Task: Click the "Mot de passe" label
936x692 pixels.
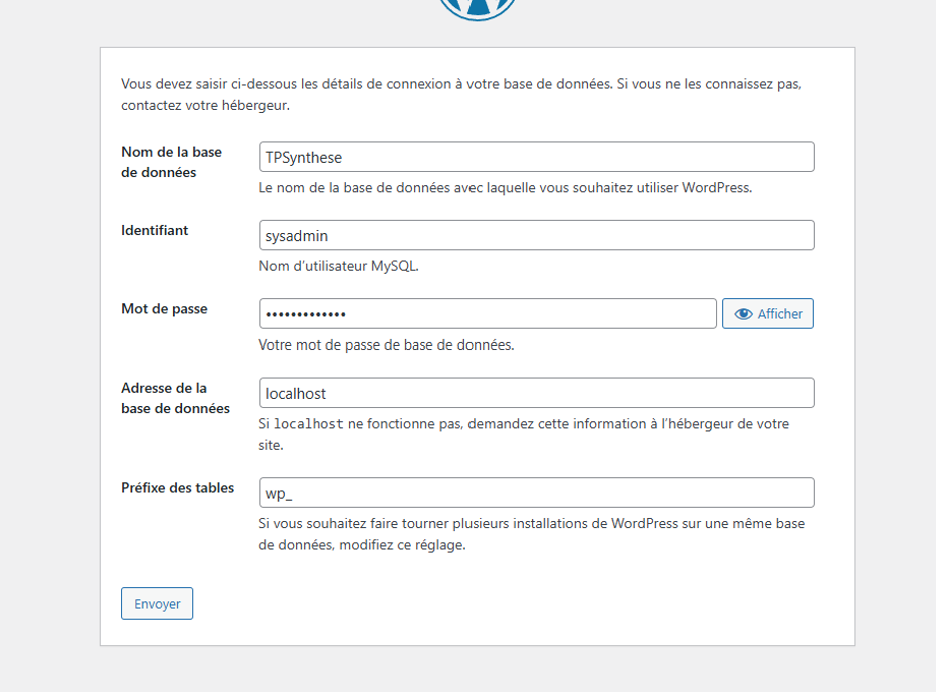Action: coord(164,309)
